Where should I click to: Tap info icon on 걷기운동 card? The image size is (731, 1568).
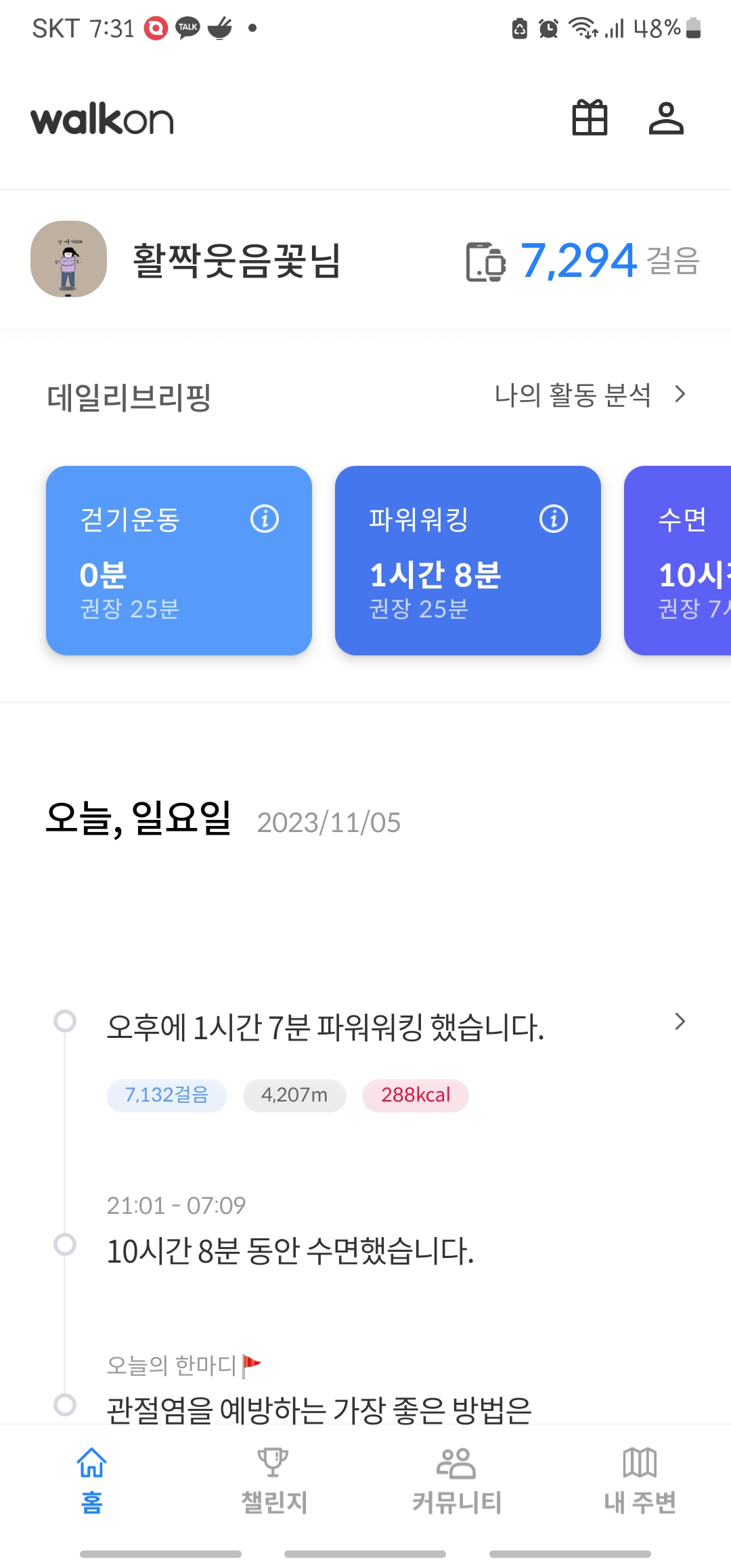(x=265, y=519)
